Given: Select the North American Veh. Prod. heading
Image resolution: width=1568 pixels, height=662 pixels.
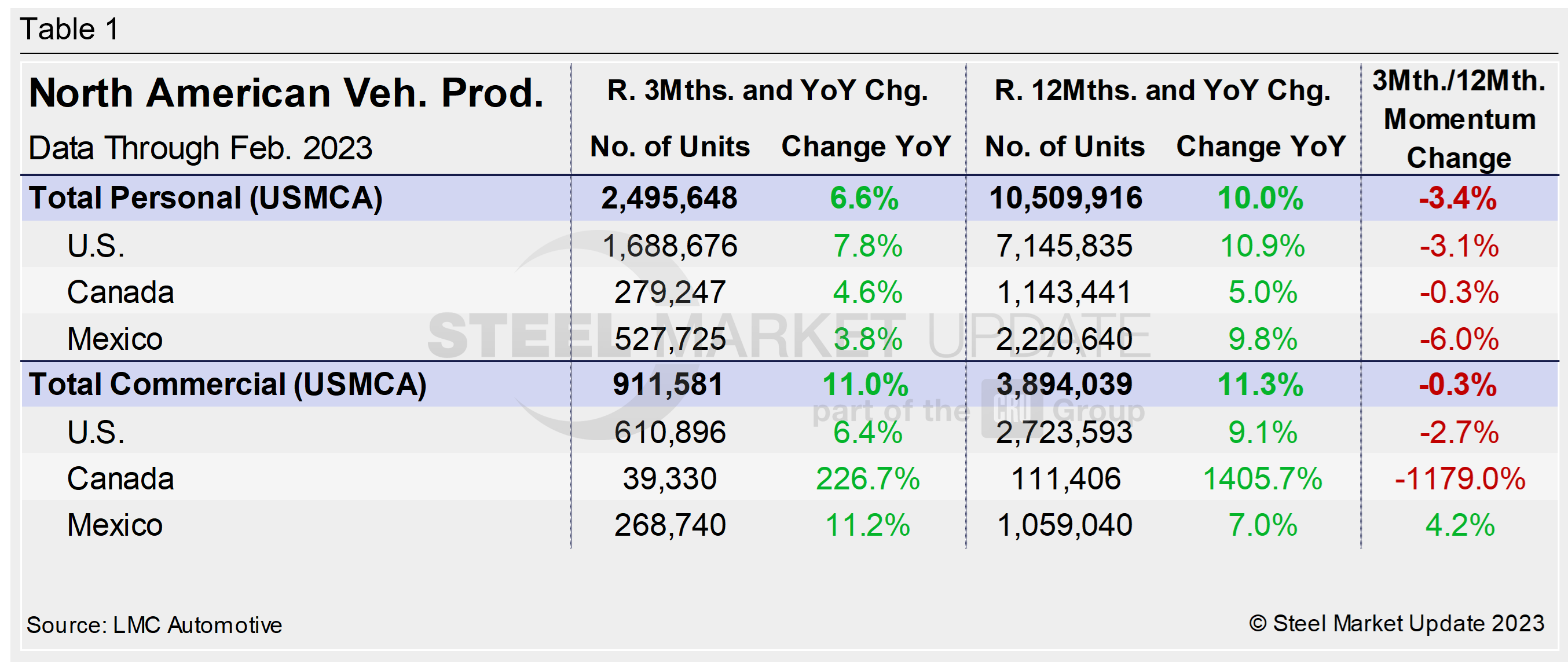Looking at the screenshot, I should coord(286,93).
